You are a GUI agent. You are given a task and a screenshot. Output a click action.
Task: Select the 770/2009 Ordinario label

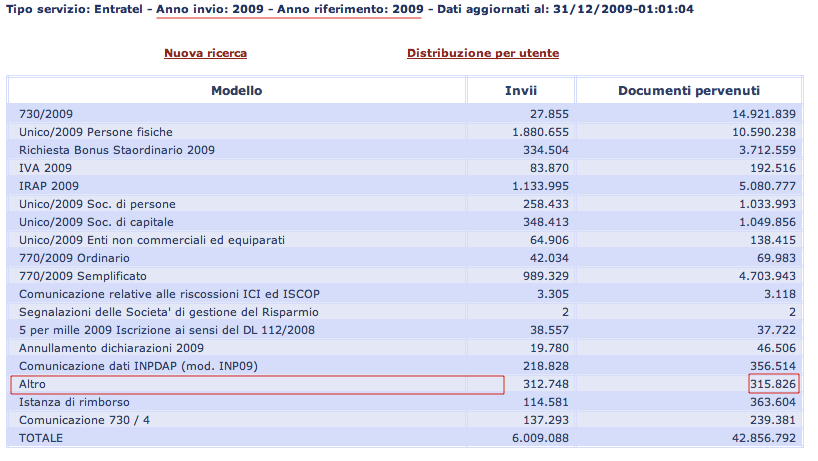74,258
